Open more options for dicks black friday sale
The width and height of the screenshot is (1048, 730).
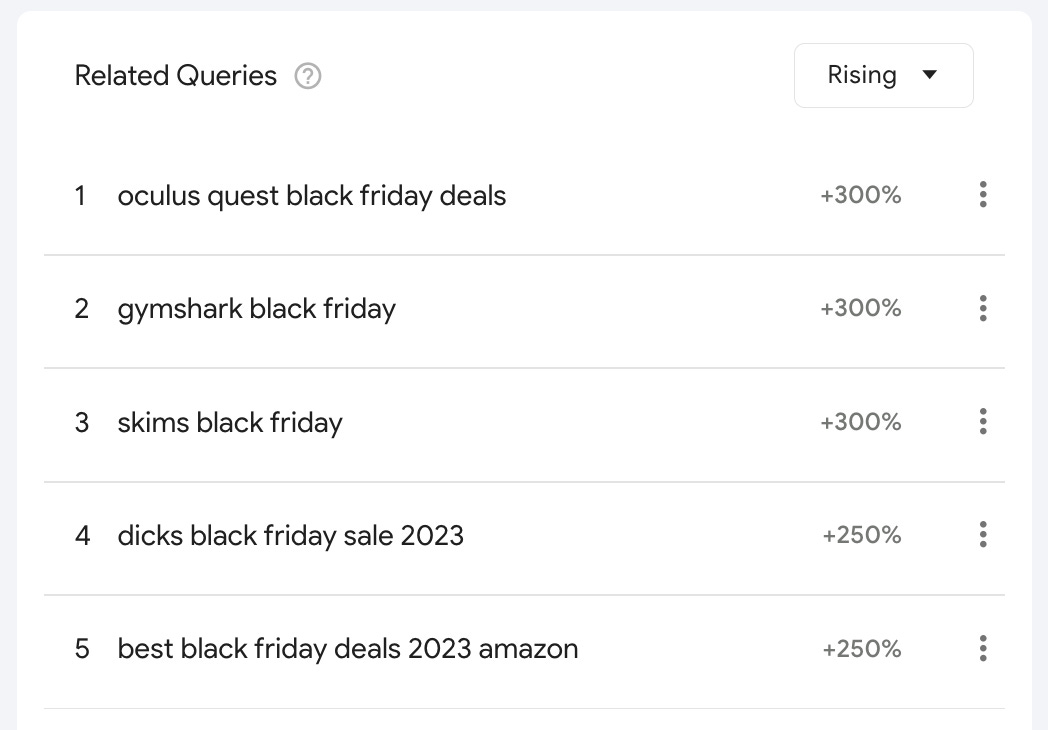[983, 535]
